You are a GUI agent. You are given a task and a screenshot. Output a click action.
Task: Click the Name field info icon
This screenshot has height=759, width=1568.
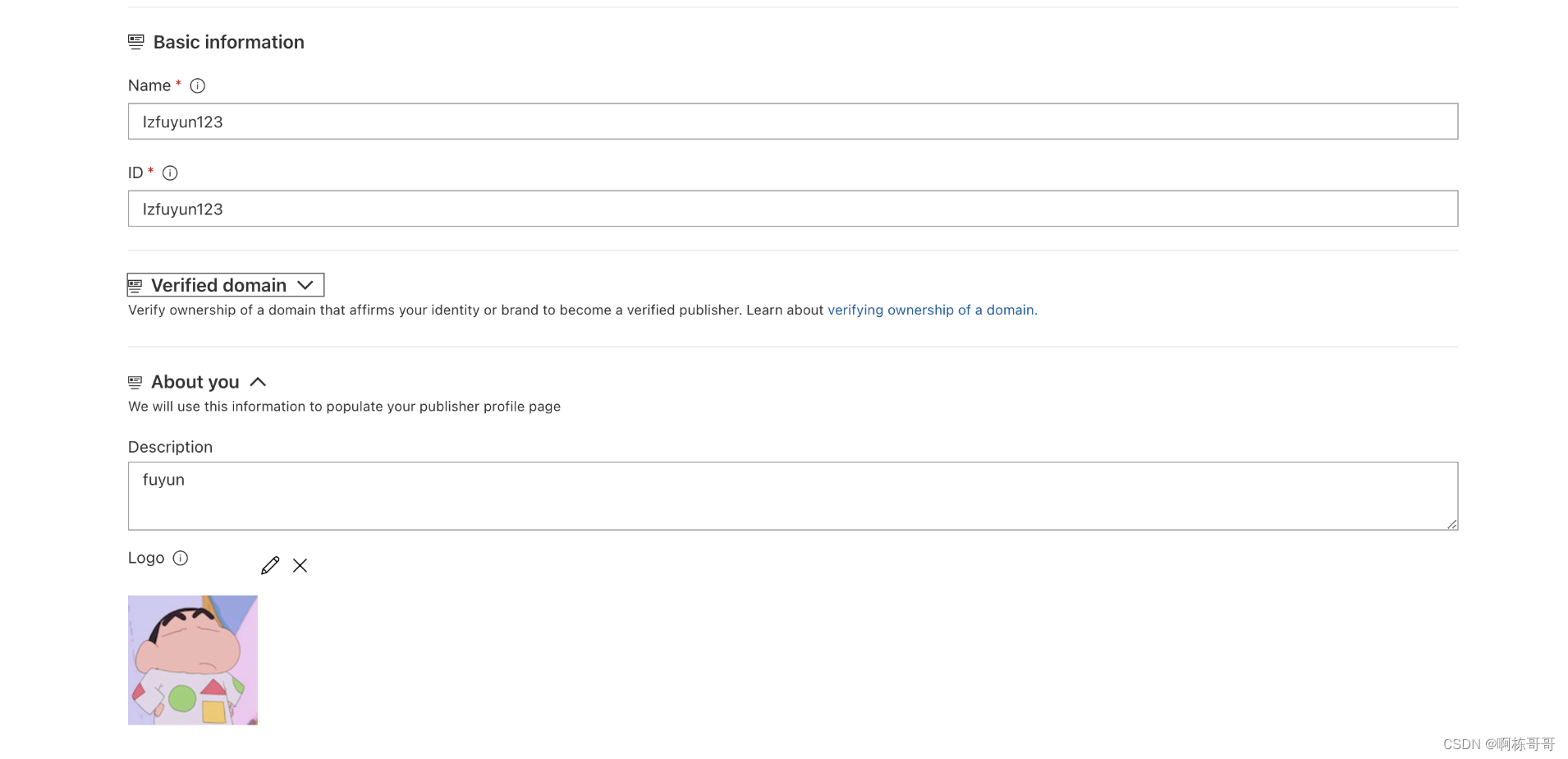coord(198,85)
